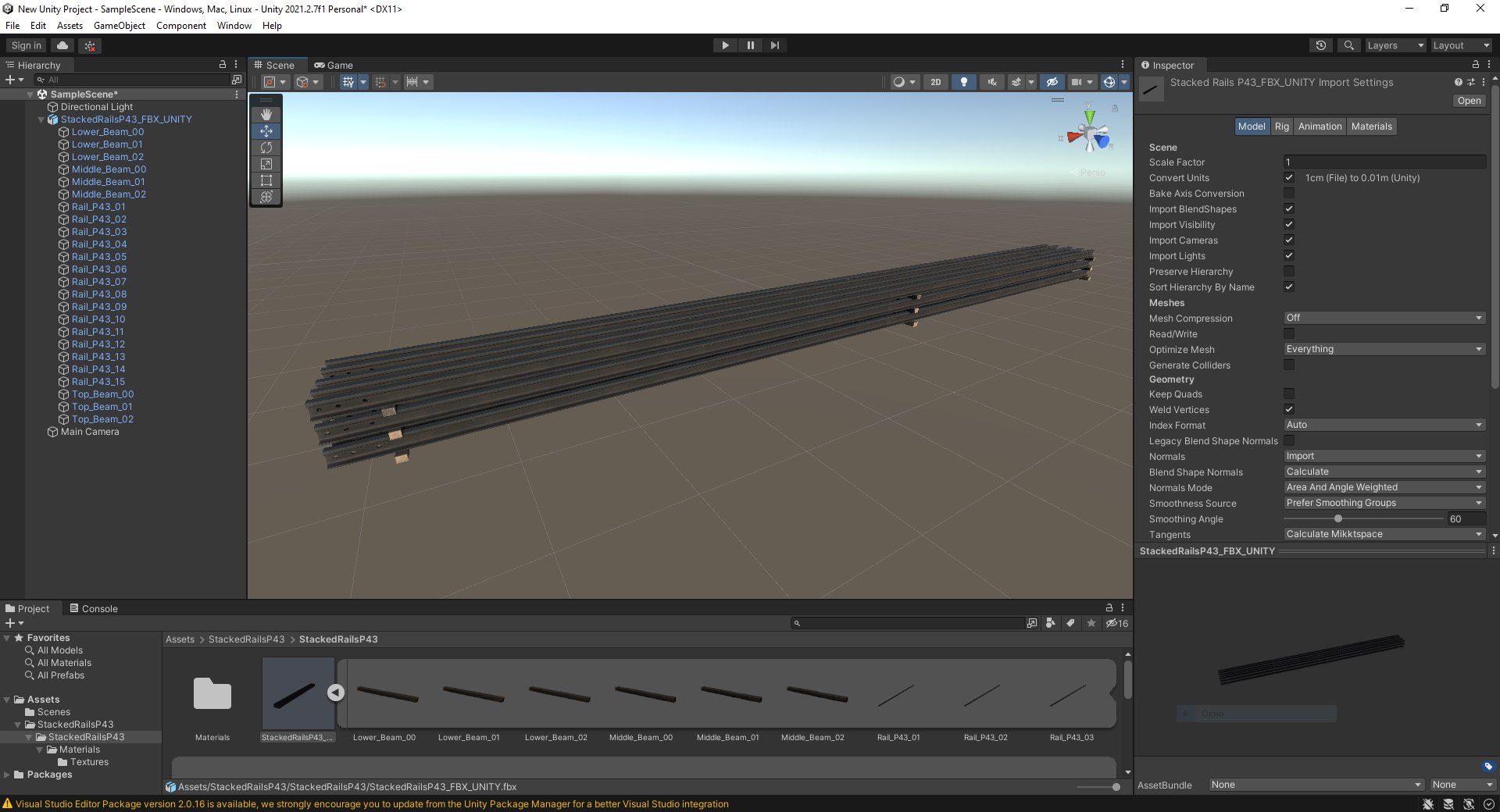This screenshot has width=1500, height=812.
Task: Toggle scene audio mute icon
Action: (x=992, y=82)
